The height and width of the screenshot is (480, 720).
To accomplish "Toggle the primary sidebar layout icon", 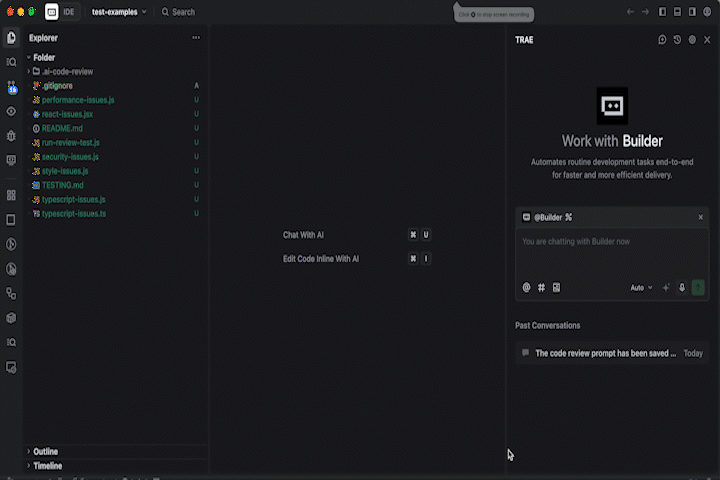I will click(x=662, y=12).
